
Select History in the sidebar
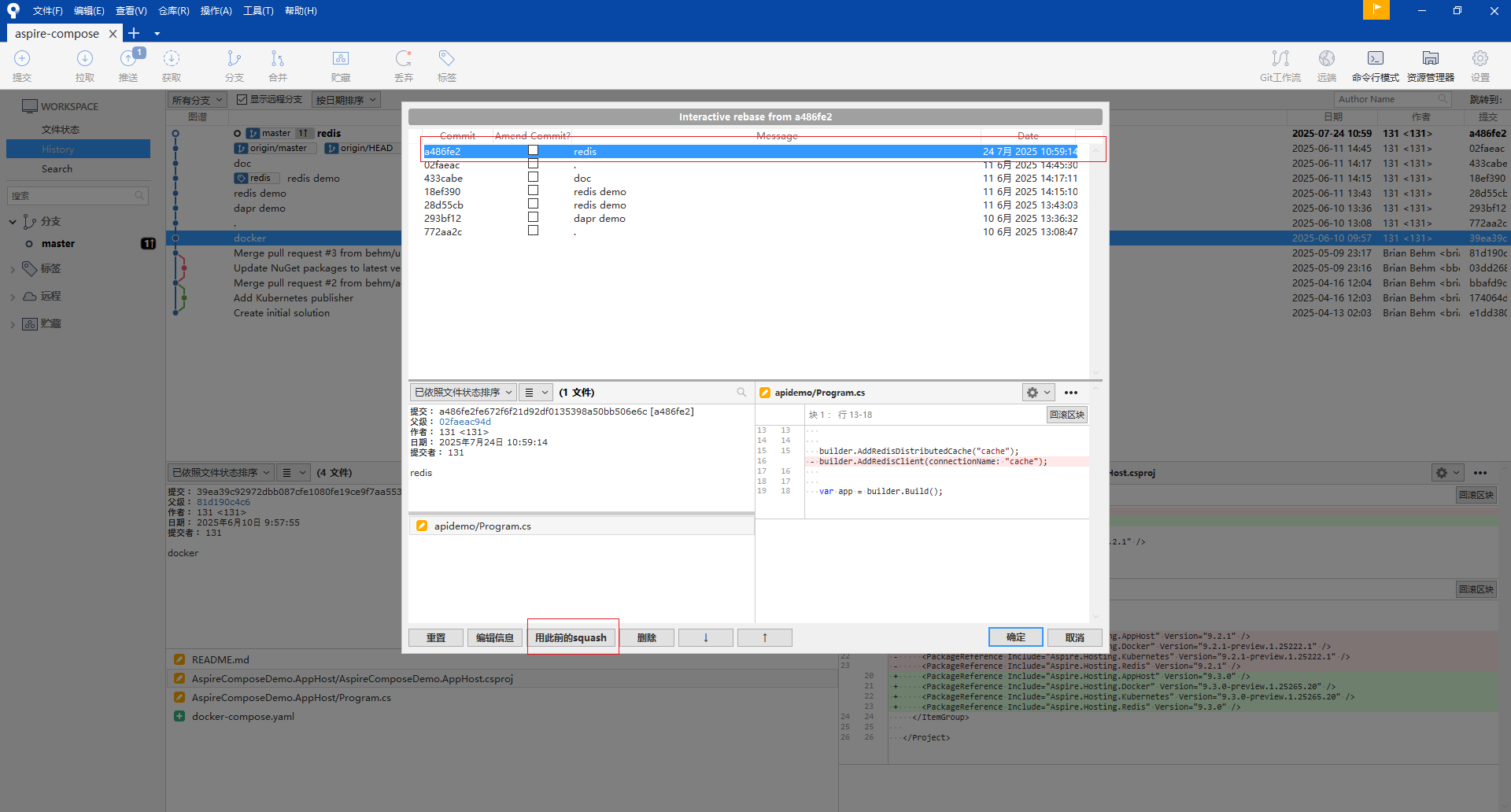78,149
